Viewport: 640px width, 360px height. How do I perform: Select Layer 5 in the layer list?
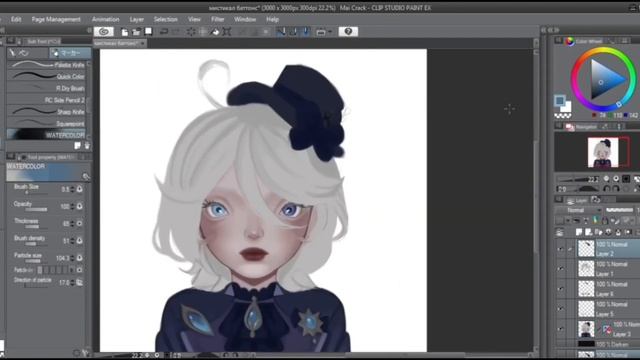click(608, 309)
